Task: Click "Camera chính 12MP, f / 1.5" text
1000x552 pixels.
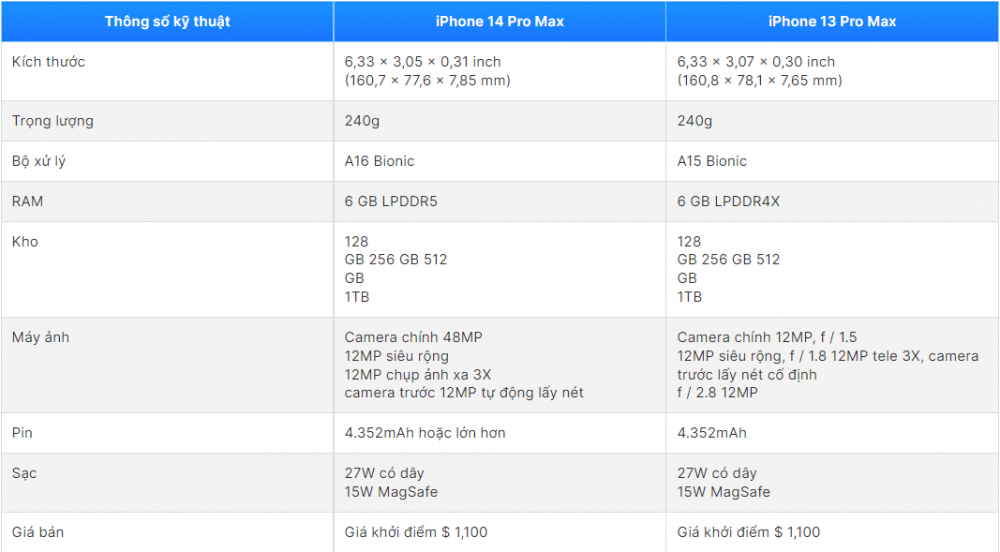Action: tap(768, 337)
